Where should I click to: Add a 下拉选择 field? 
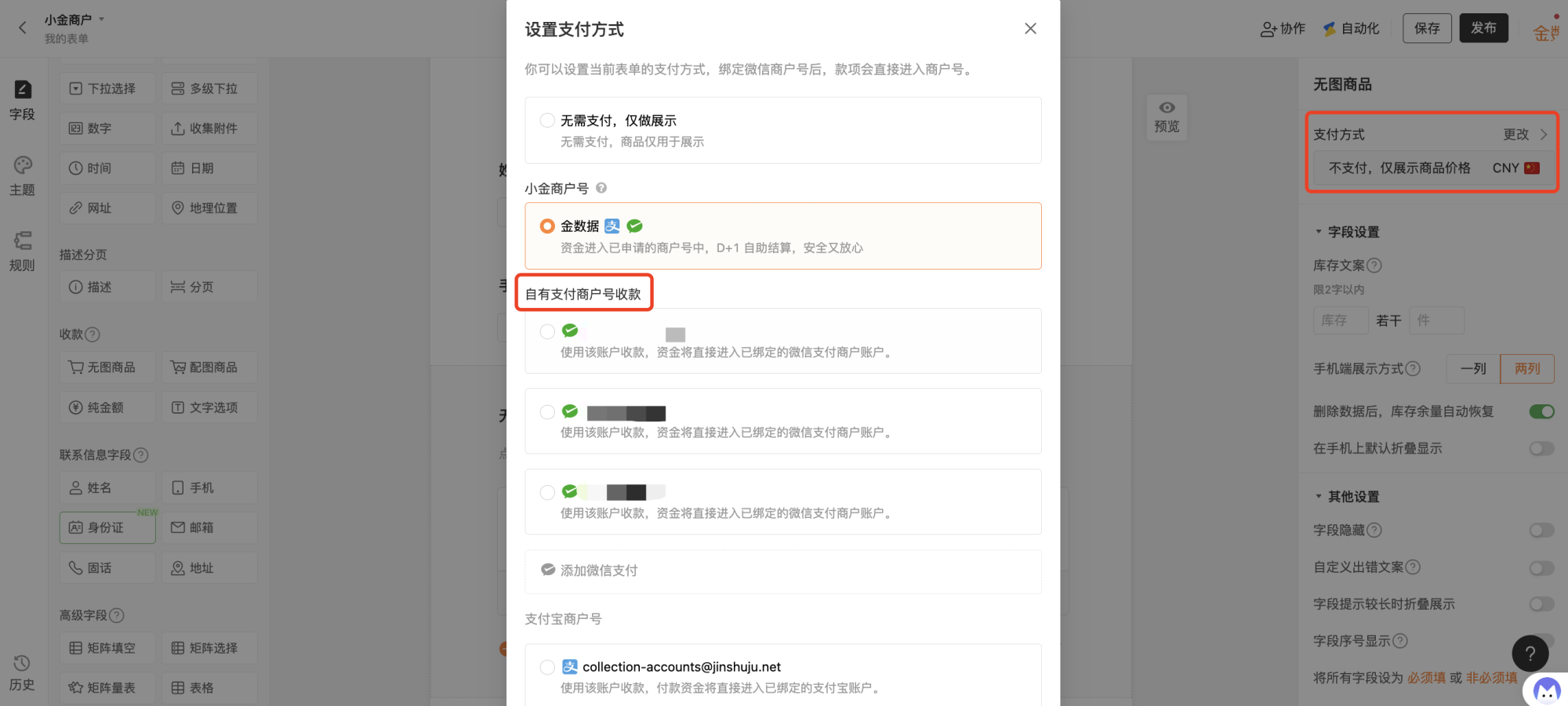(107, 89)
